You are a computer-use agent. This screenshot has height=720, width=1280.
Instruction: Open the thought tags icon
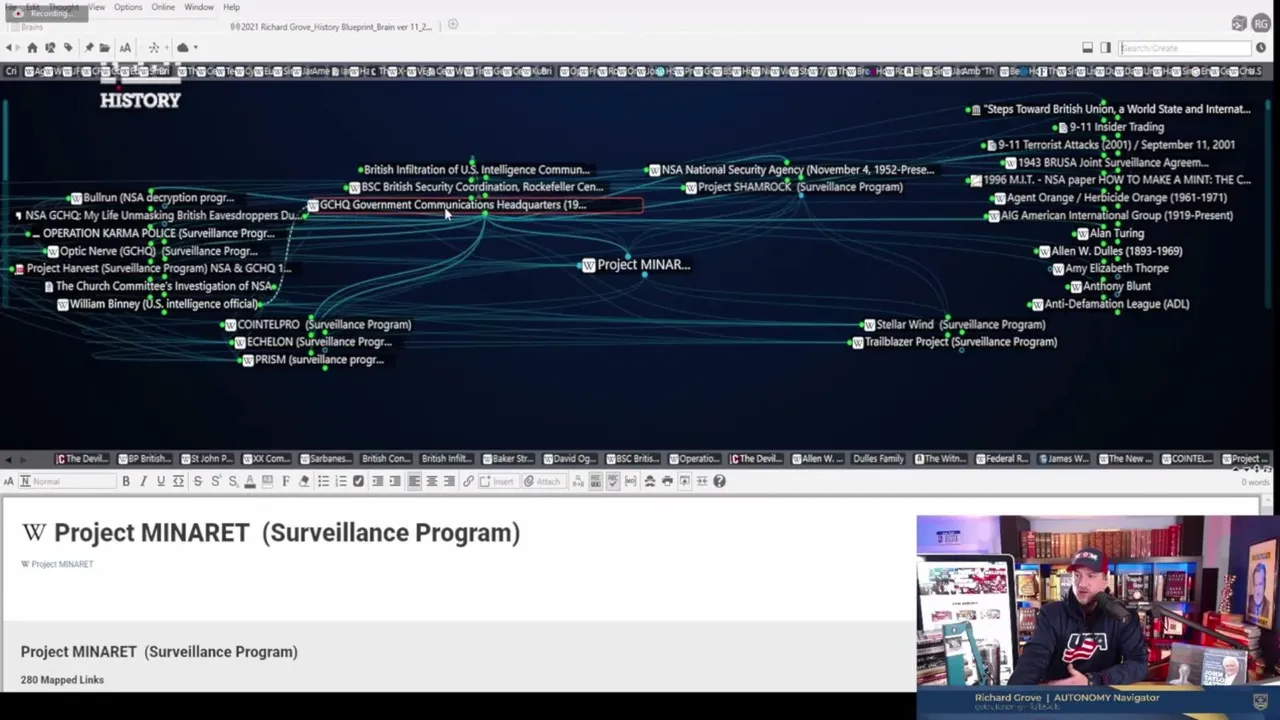(68, 48)
